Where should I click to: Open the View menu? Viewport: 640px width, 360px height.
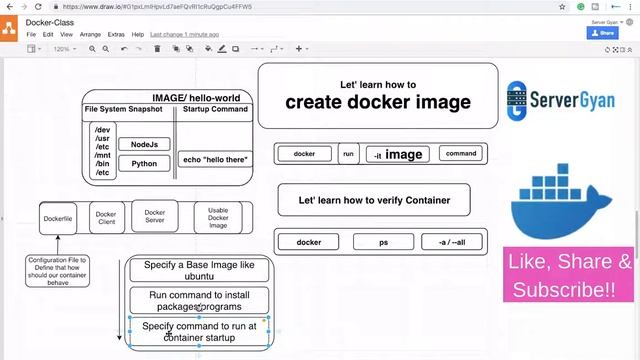pyautogui.click(x=66, y=35)
